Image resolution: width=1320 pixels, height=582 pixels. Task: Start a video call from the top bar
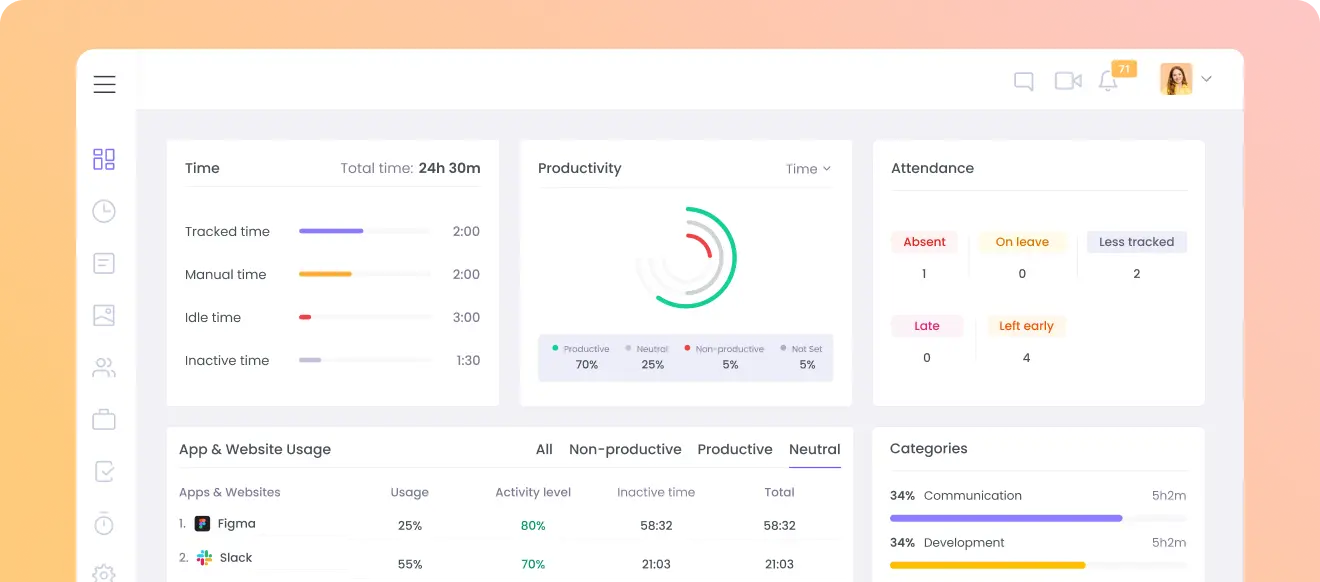point(1068,80)
